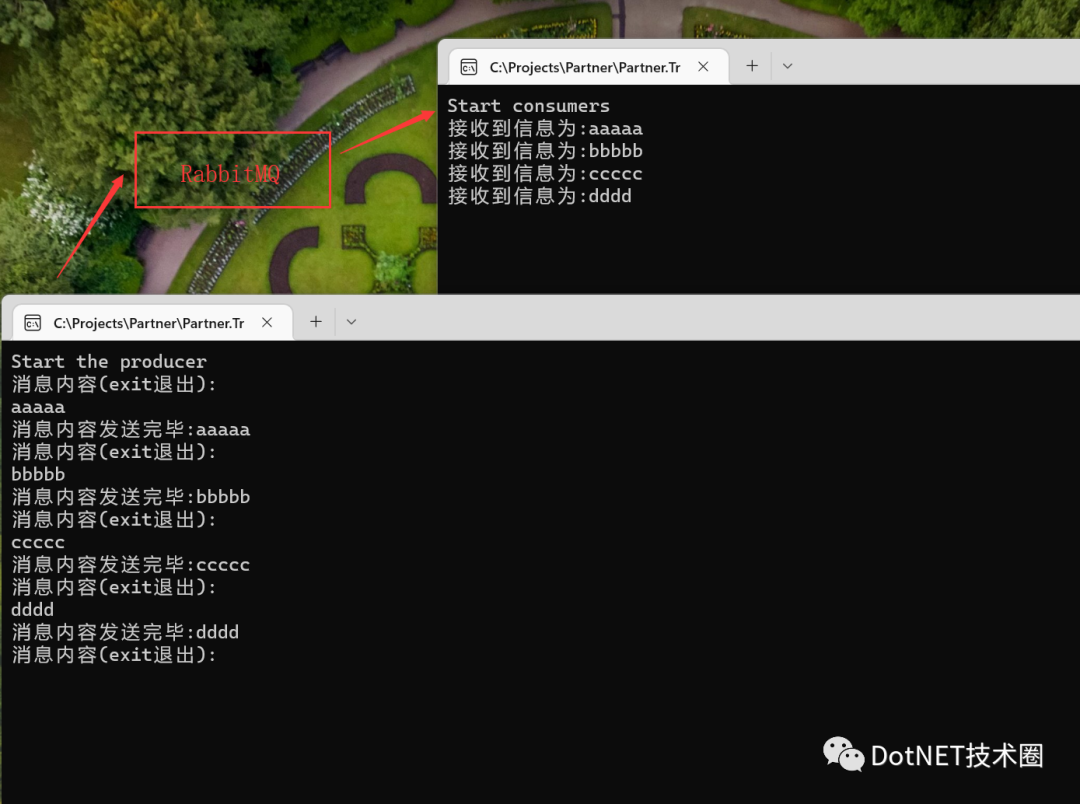Click the line '消息内容发送完毕:ccccc'
Screen dimensions: 1080x804
click(131, 565)
